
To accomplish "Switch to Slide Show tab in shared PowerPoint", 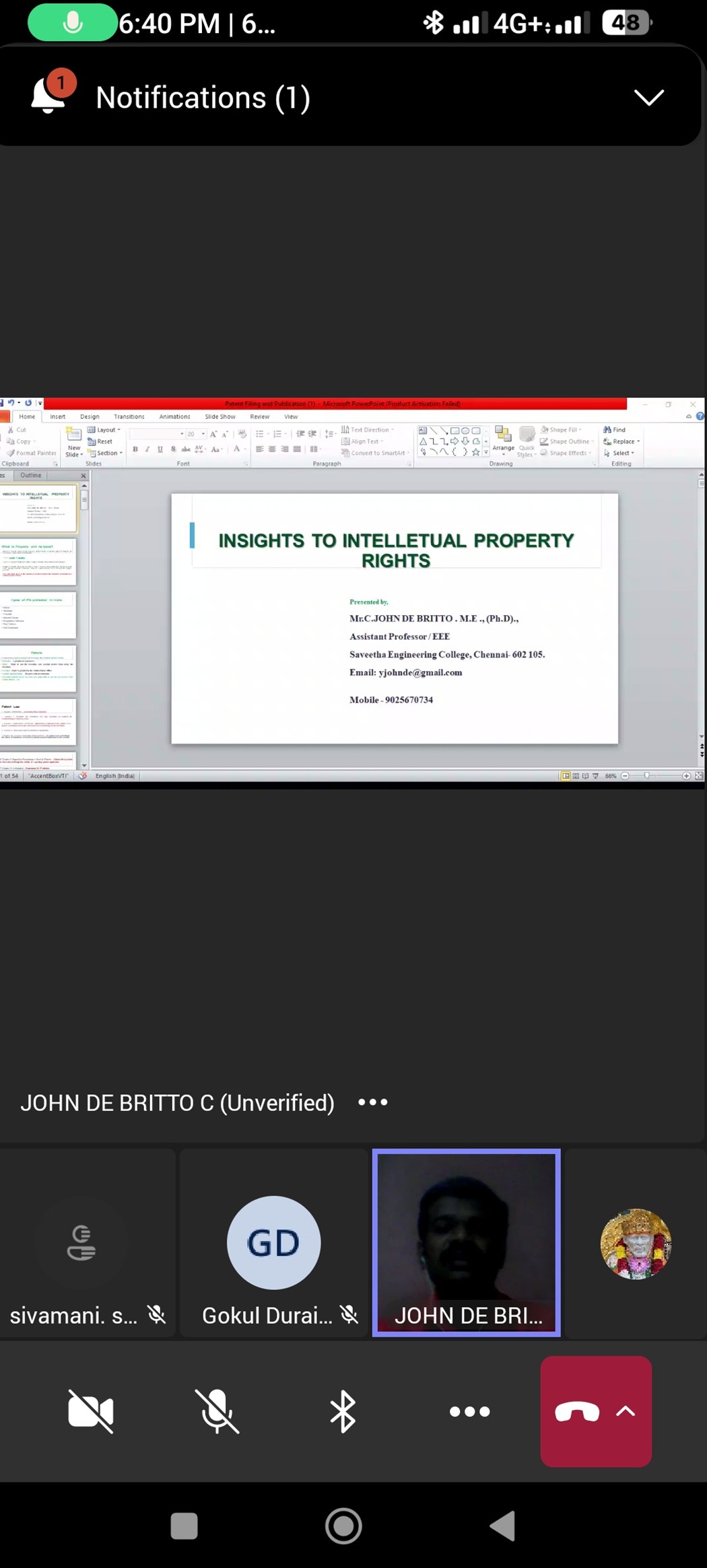I will pos(220,417).
